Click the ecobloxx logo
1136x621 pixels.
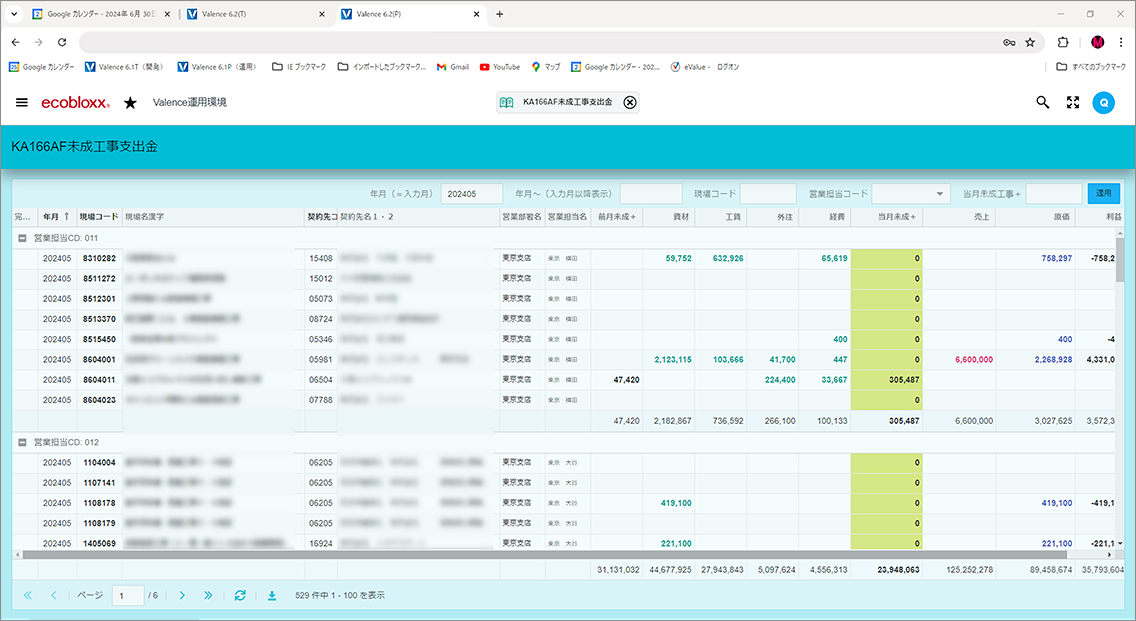[75, 103]
